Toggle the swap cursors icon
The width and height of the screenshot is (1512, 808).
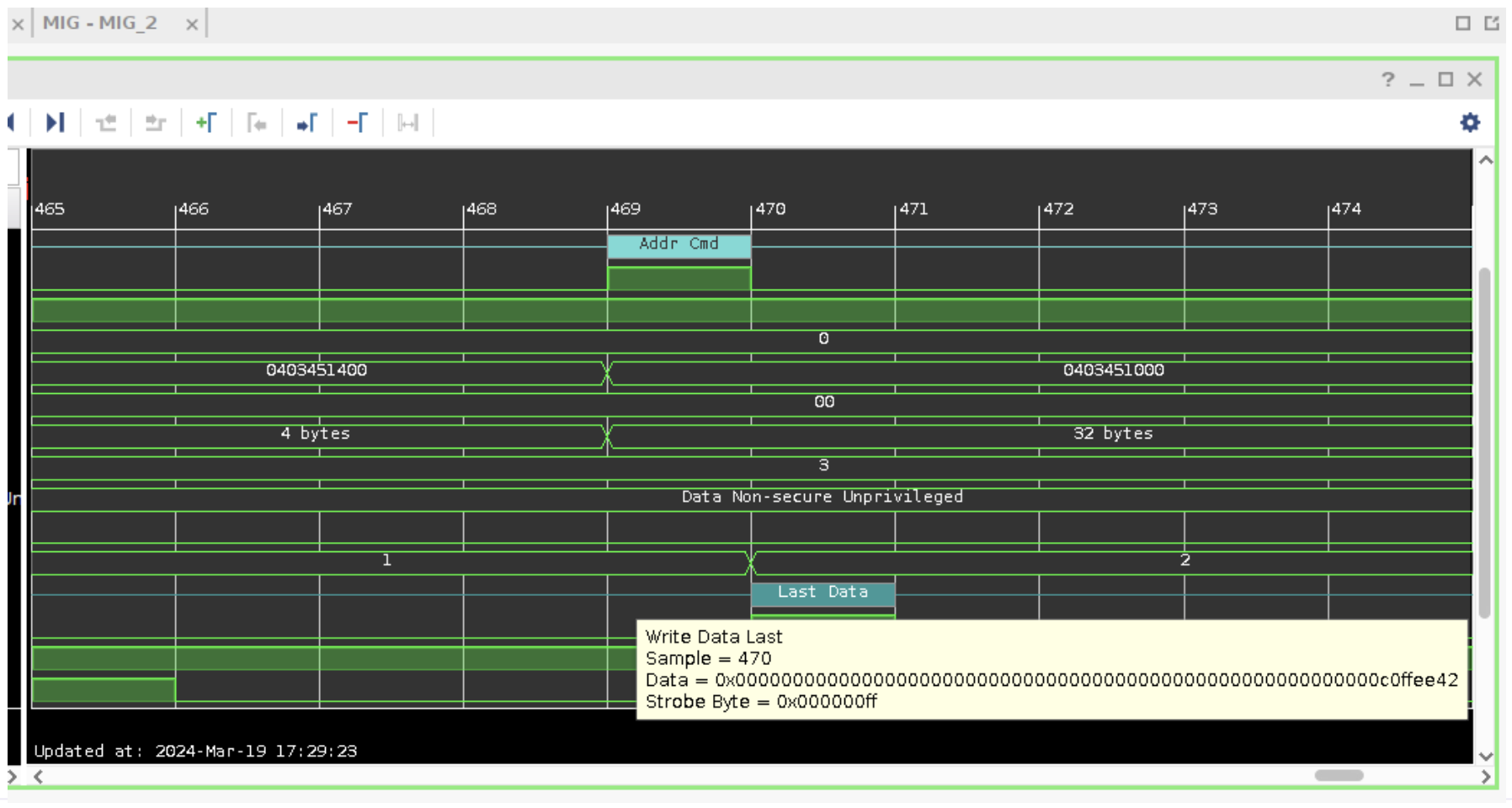coord(408,123)
